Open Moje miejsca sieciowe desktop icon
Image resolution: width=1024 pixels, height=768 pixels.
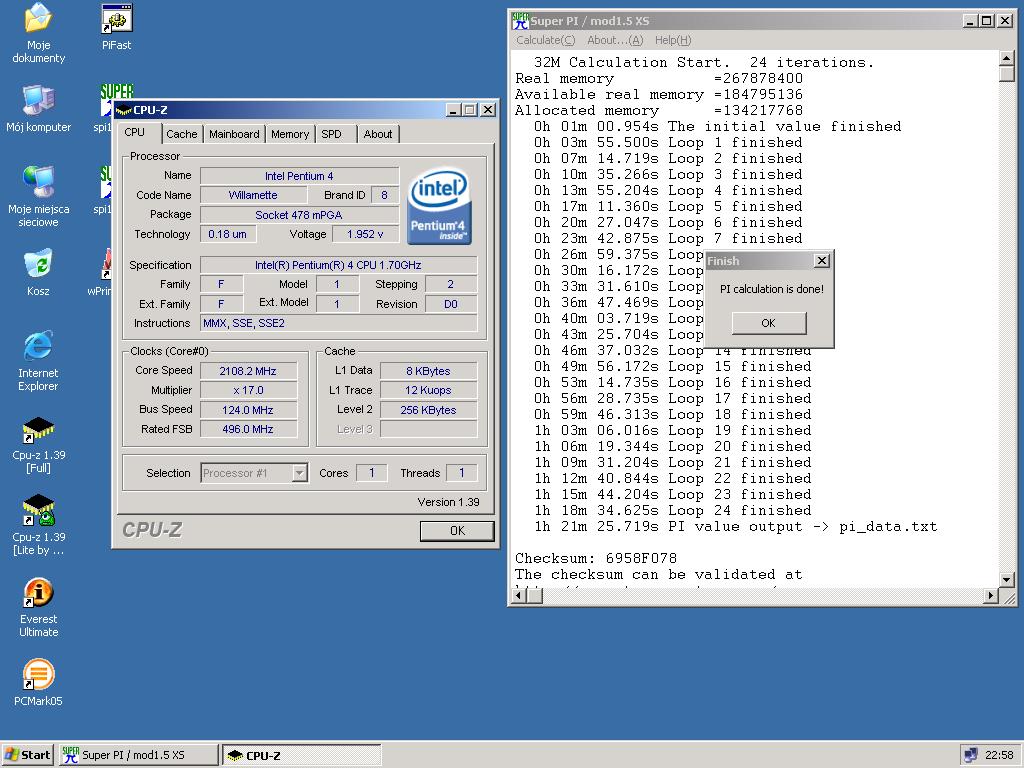pos(38,196)
